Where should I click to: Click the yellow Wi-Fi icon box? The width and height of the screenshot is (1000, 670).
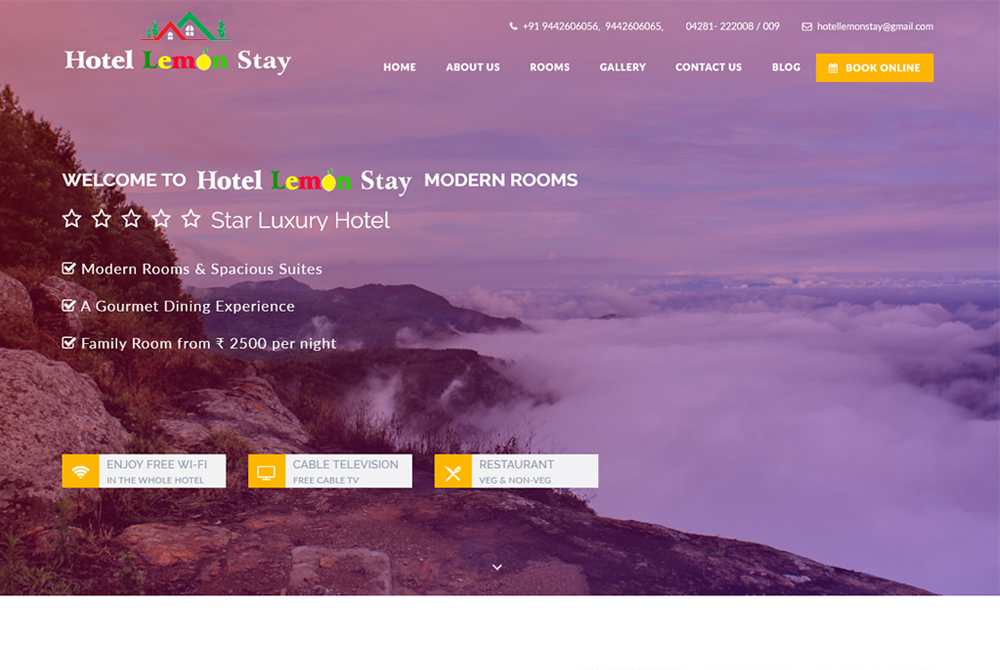tap(80, 471)
